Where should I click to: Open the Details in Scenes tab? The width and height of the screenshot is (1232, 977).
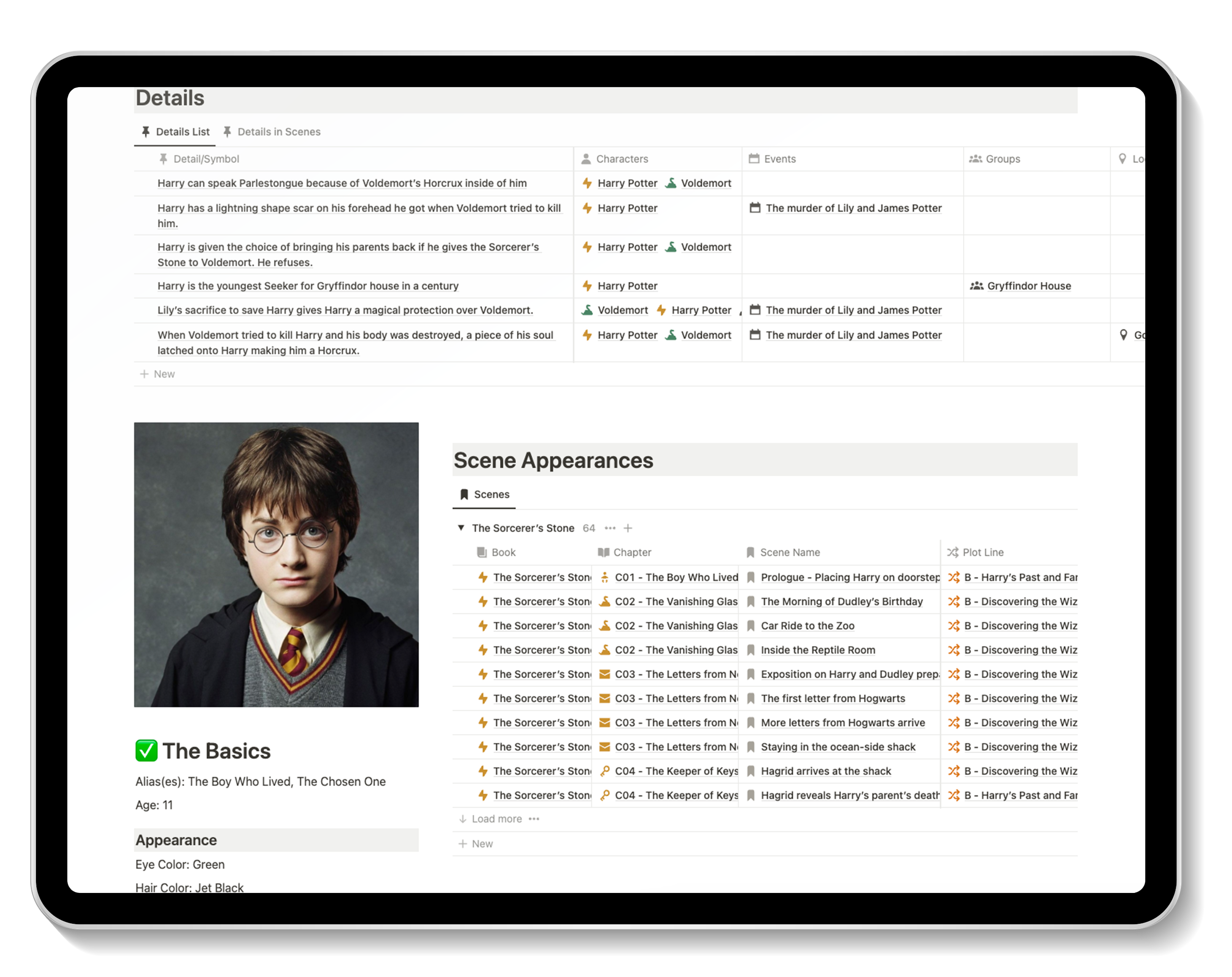point(272,132)
